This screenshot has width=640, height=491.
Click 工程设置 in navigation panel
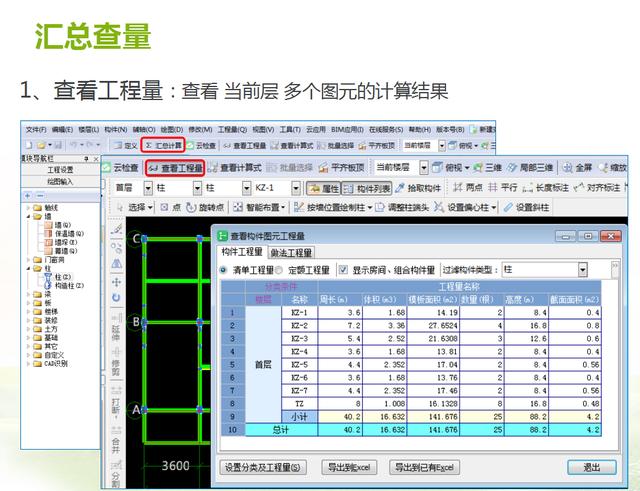tap(60, 170)
